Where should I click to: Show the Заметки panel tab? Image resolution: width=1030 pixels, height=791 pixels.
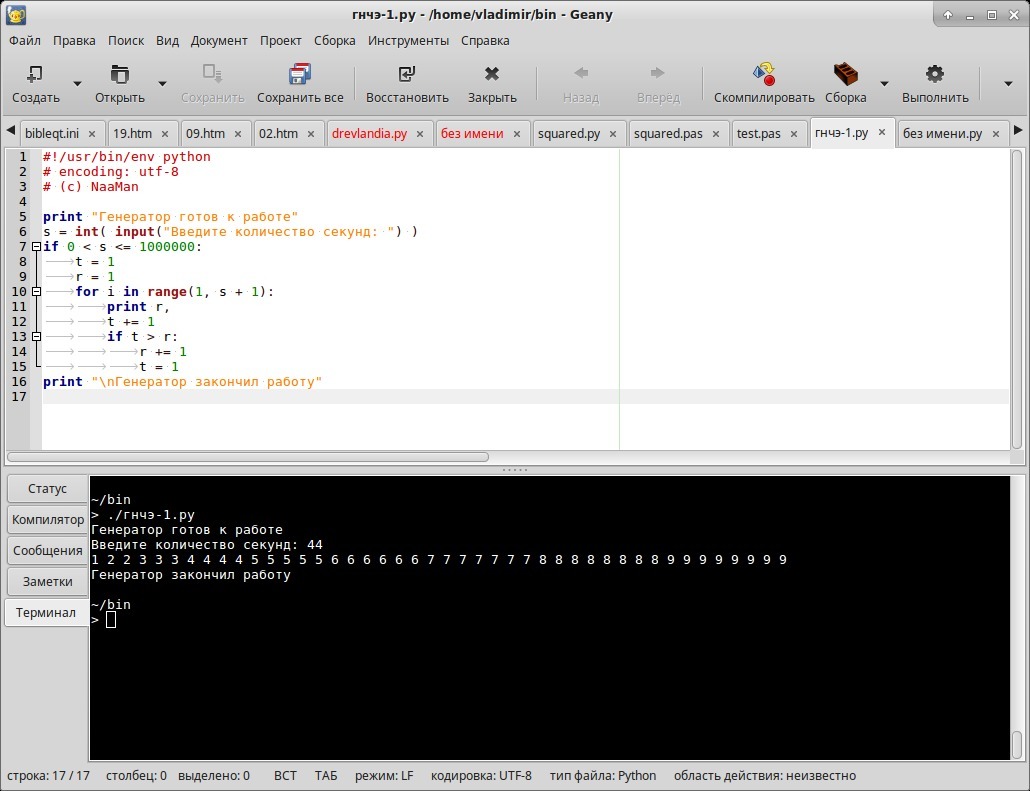click(47, 581)
